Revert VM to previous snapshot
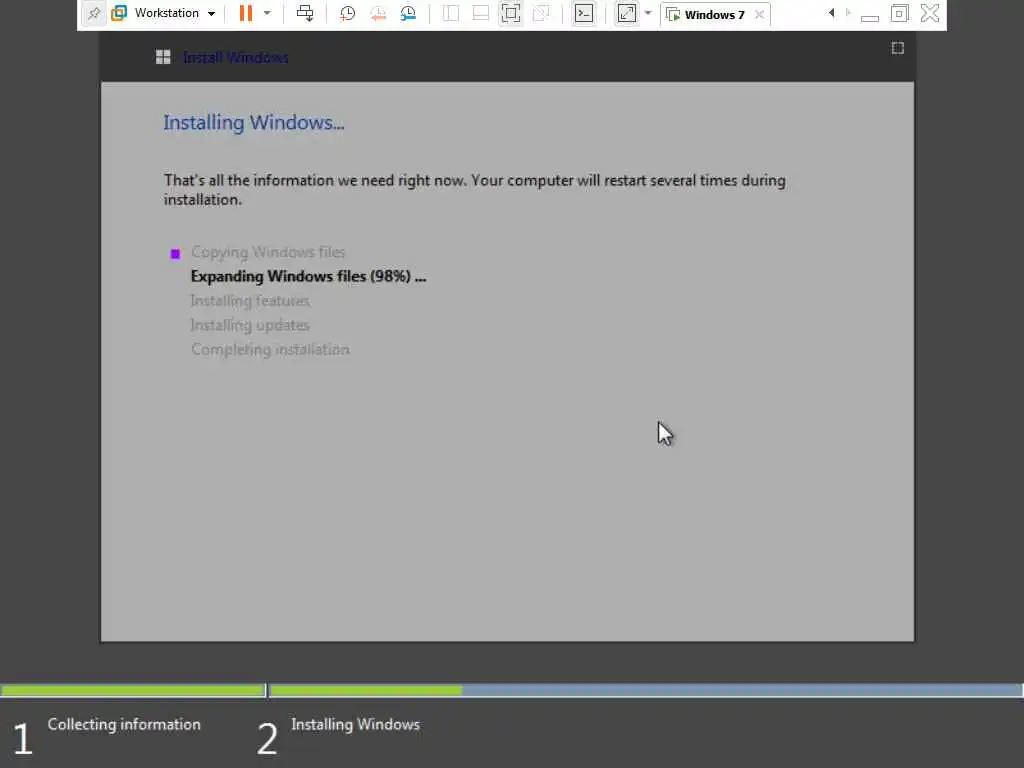The image size is (1024, 768). 378,13
